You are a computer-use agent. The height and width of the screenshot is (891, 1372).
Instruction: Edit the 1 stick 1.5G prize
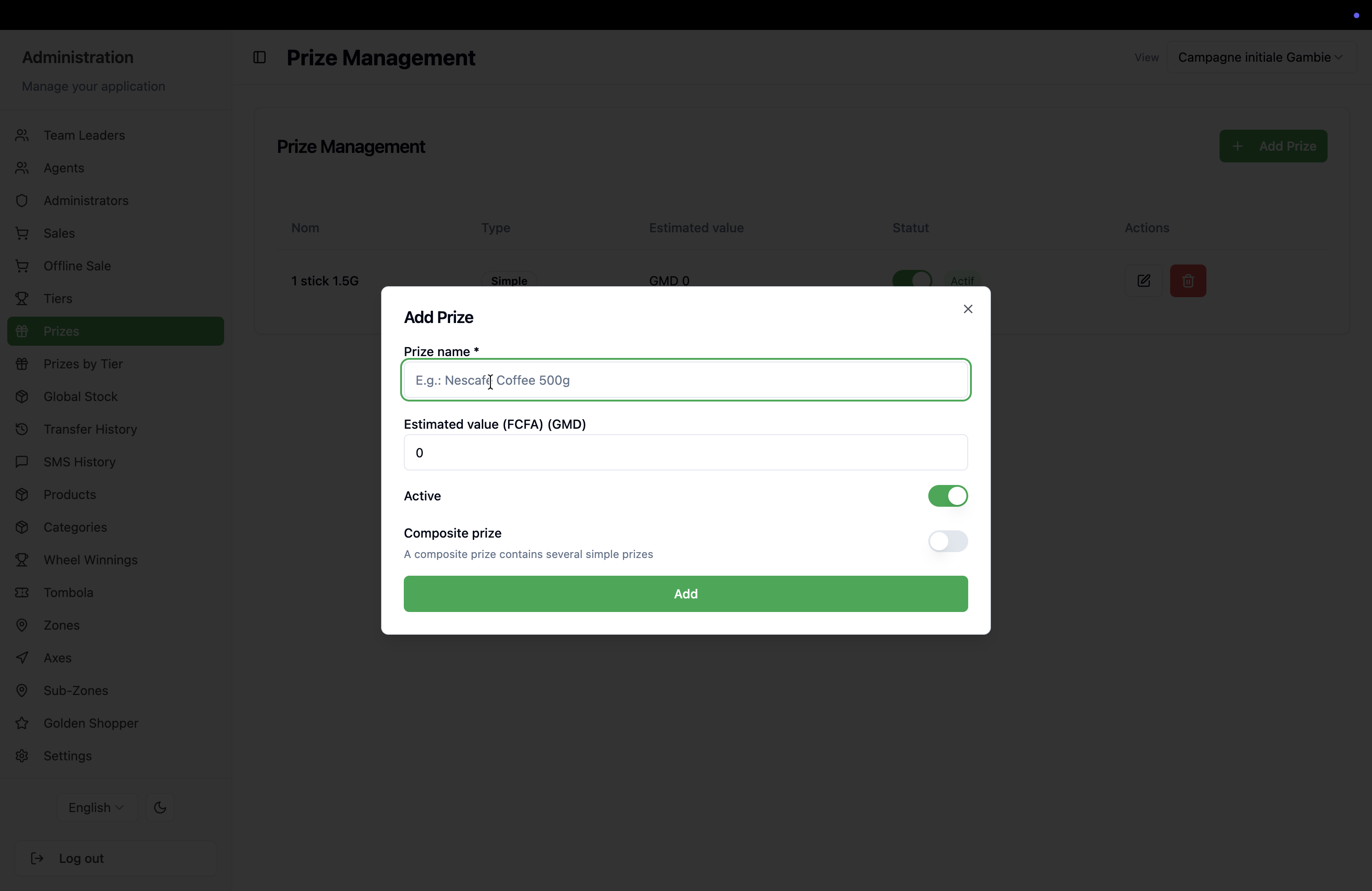coord(1144,281)
